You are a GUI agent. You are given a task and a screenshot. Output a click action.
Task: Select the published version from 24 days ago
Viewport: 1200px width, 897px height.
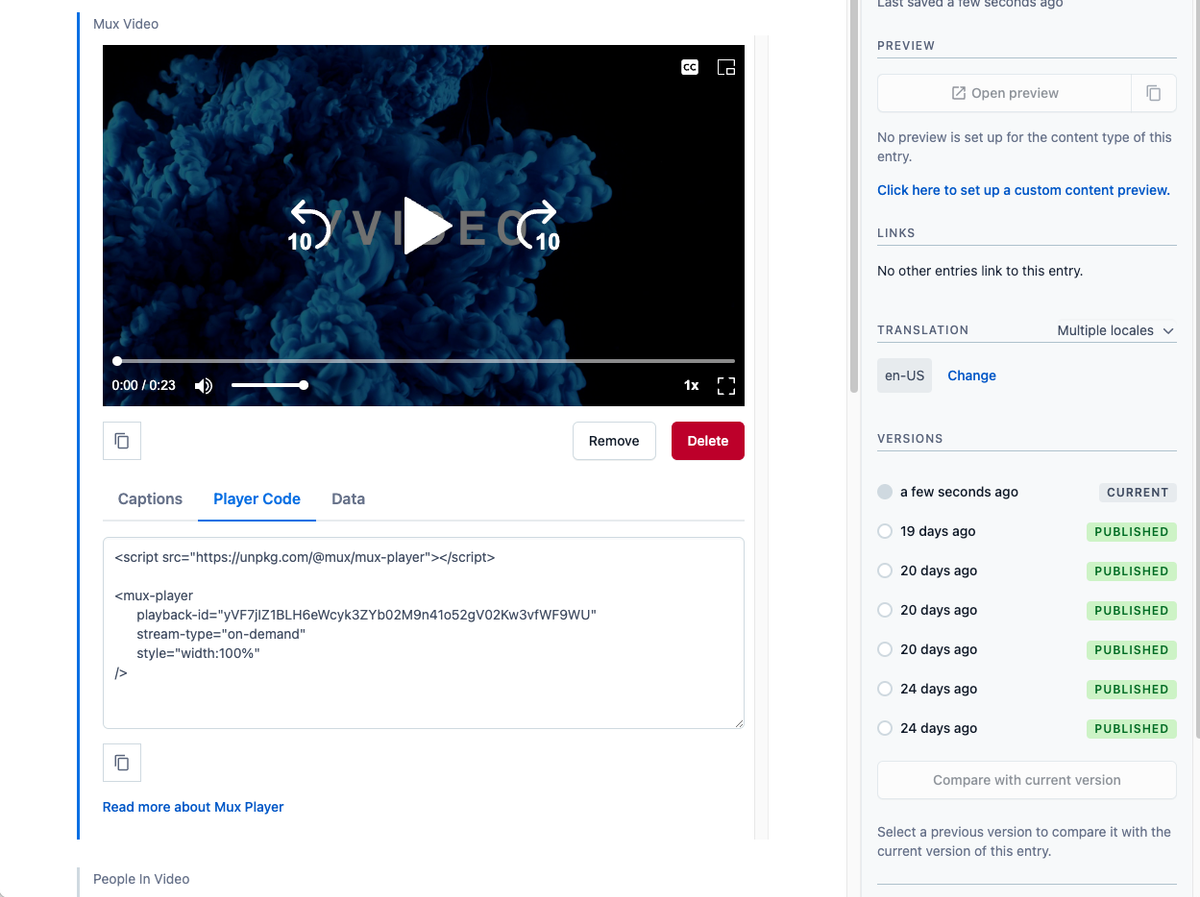click(884, 688)
